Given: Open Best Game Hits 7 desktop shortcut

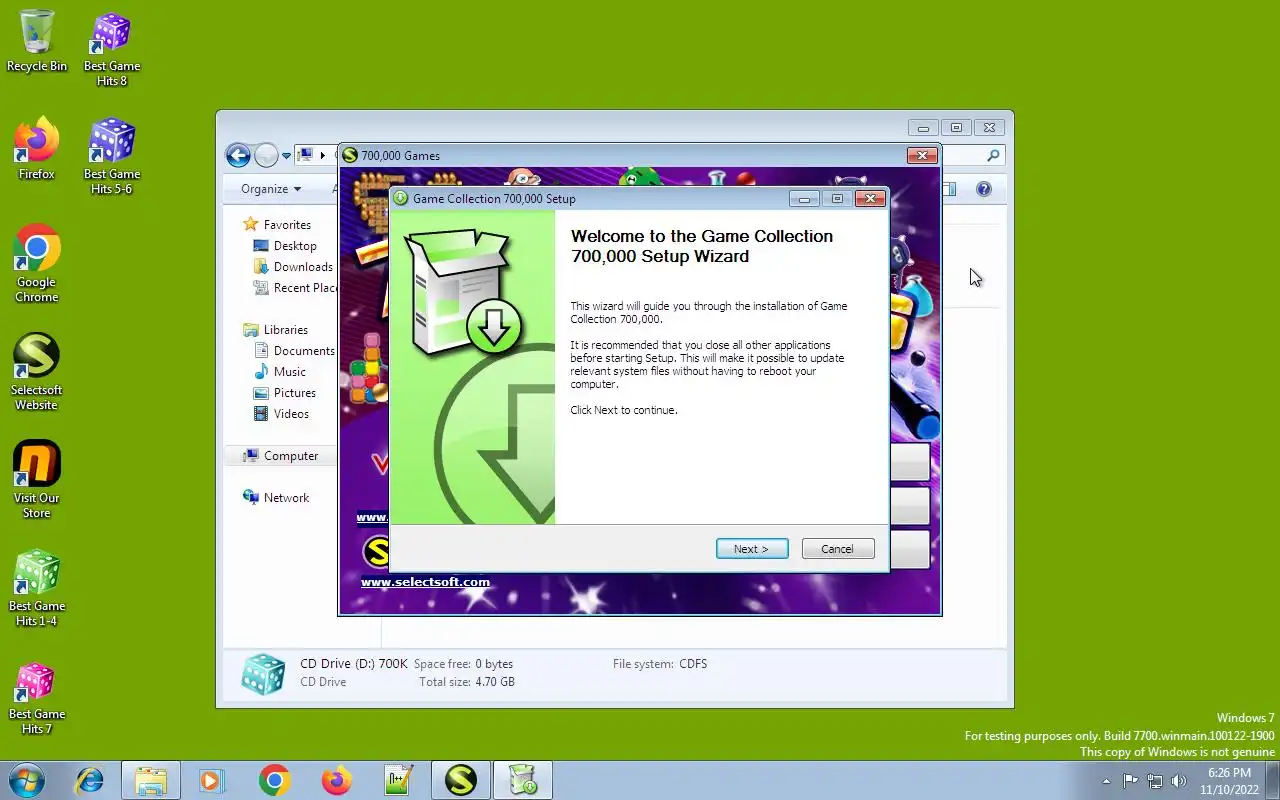Looking at the screenshot, I should pyautogui.click(x=37, y=696).
